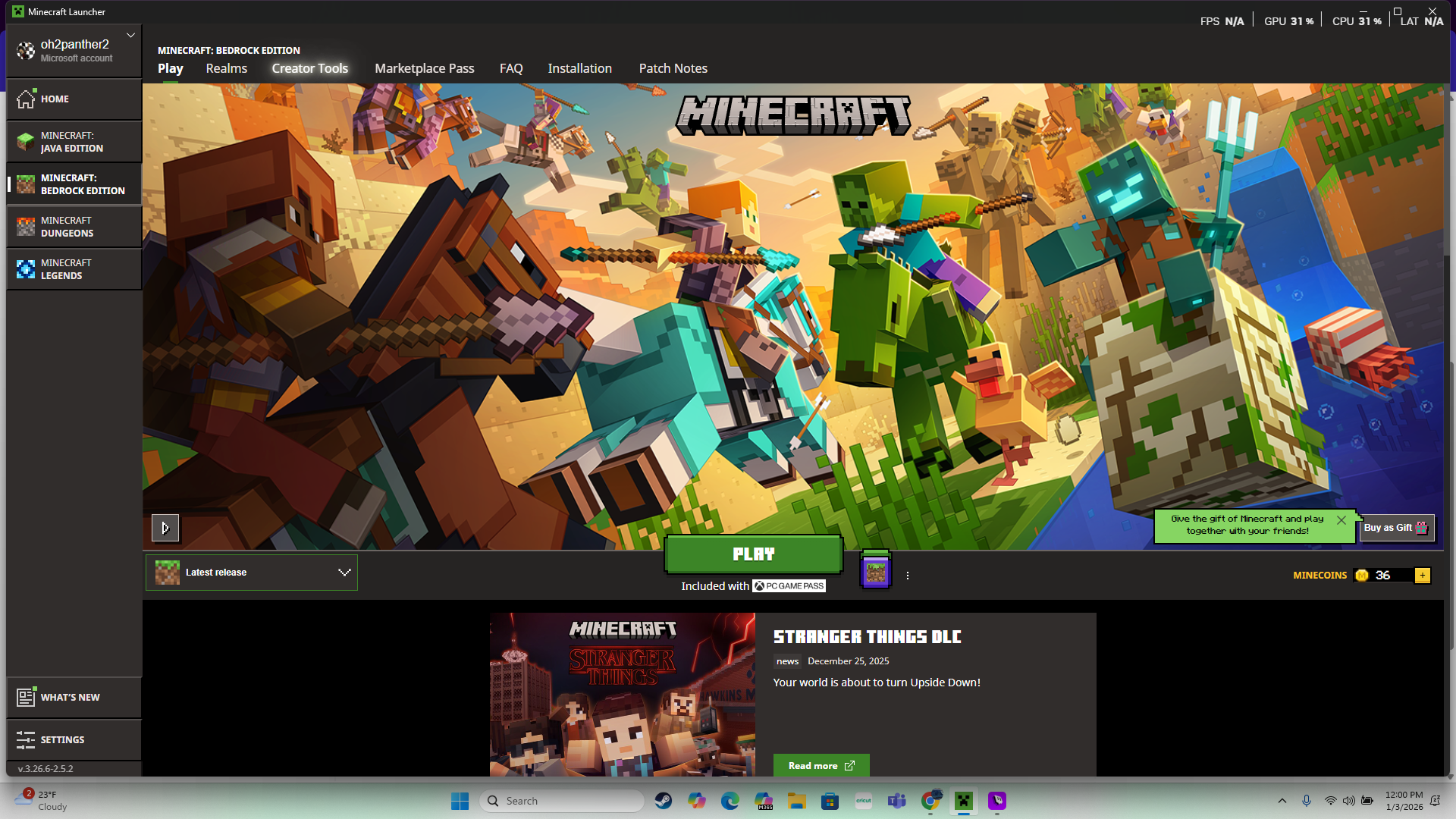Toggle hero banner animation play button
The height and width of the screenshot is (819, 1456).
(x=165, y=528)
